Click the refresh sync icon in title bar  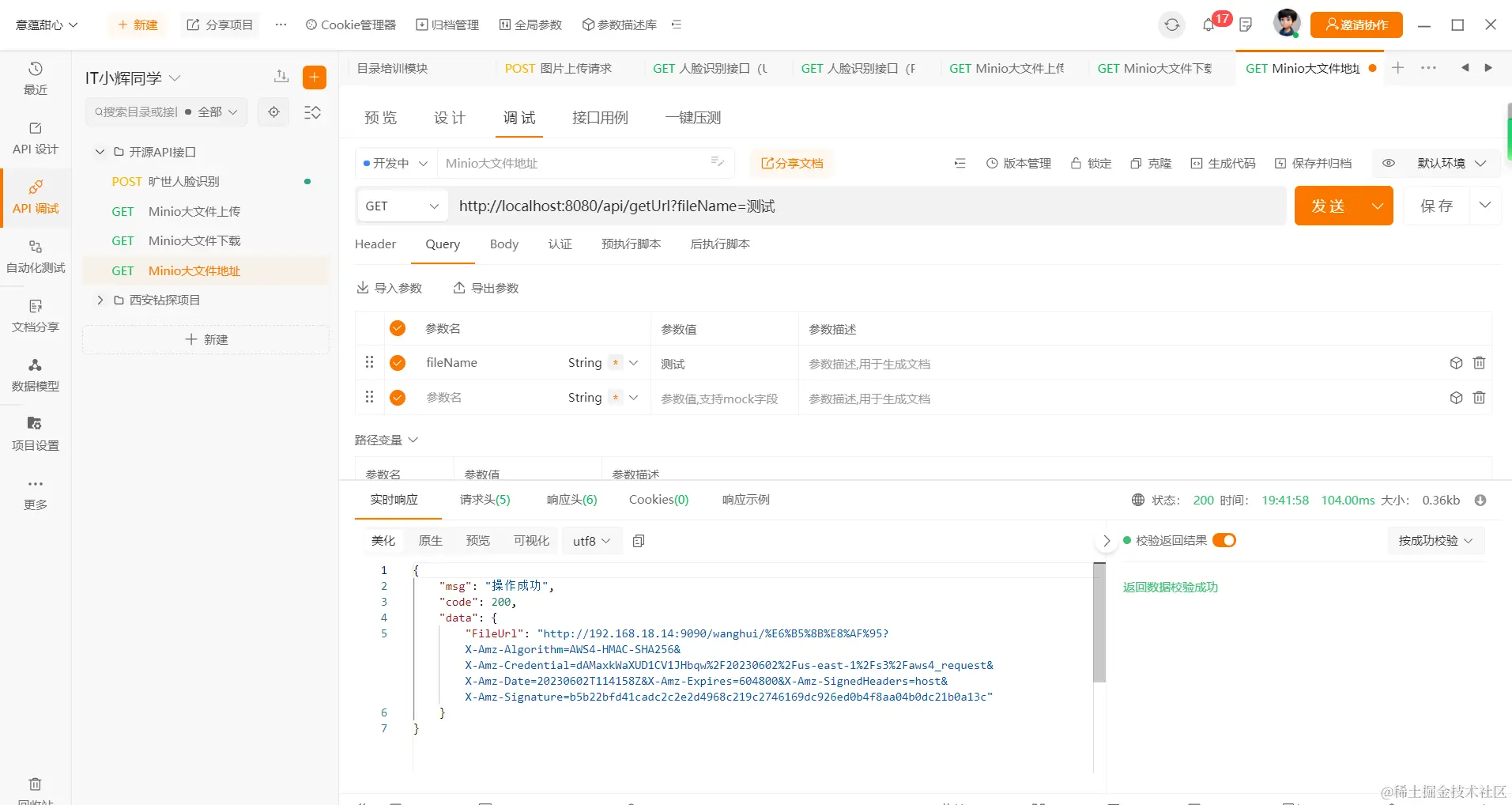coord(1172,25)
